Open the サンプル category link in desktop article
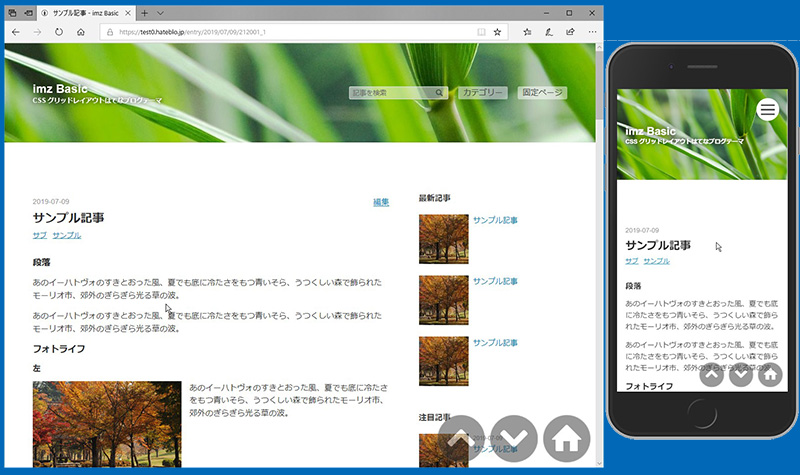The width and height of the screenshot is (800, 475). point(66,235)
